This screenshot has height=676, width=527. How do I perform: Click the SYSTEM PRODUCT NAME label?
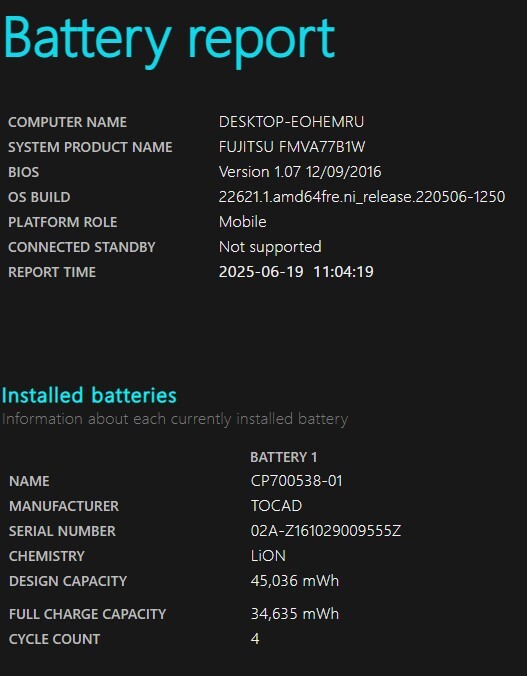point(90,147)
